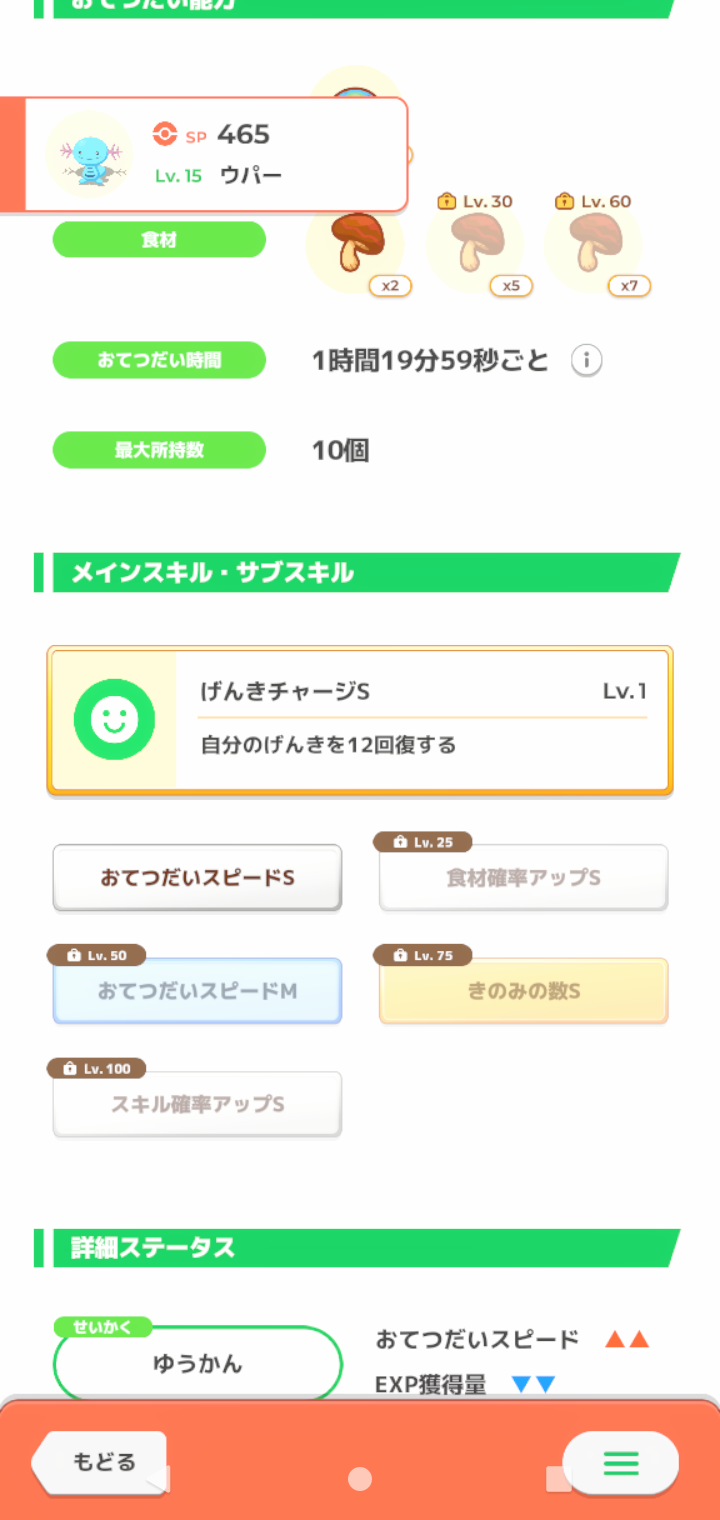Tap the Lv. 50 lock badge
720x1520 pixels.
click(97, 955)
